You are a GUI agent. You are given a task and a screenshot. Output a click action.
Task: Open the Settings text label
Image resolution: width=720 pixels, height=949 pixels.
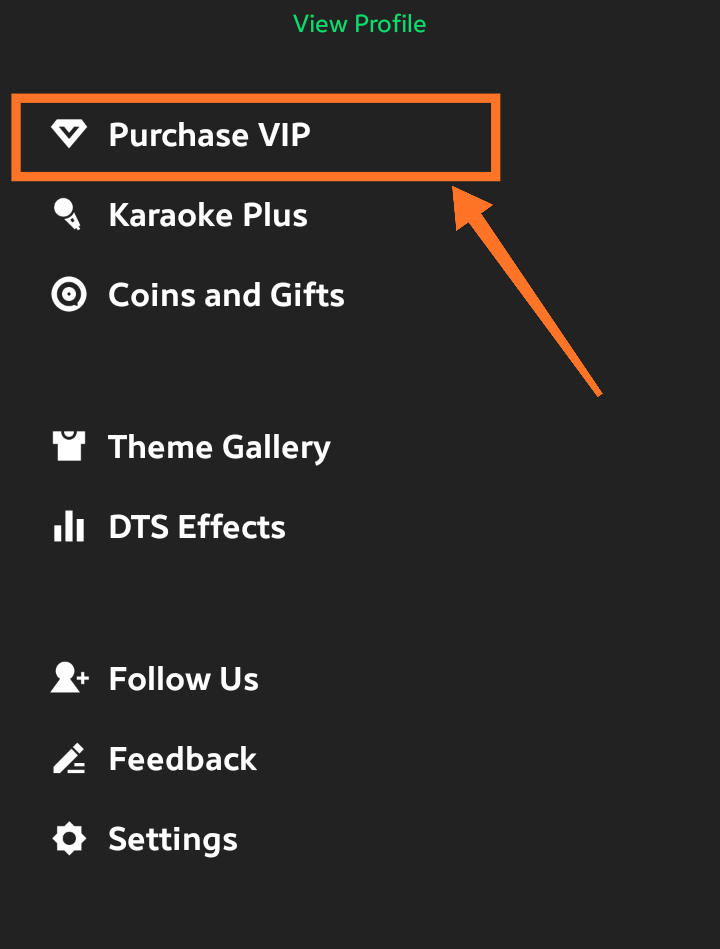173,839
